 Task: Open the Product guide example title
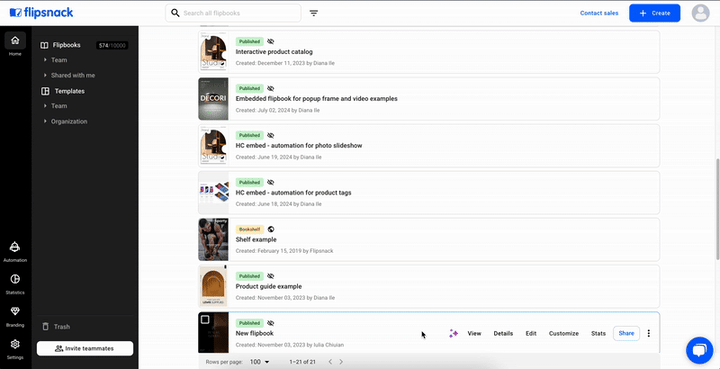269,286
